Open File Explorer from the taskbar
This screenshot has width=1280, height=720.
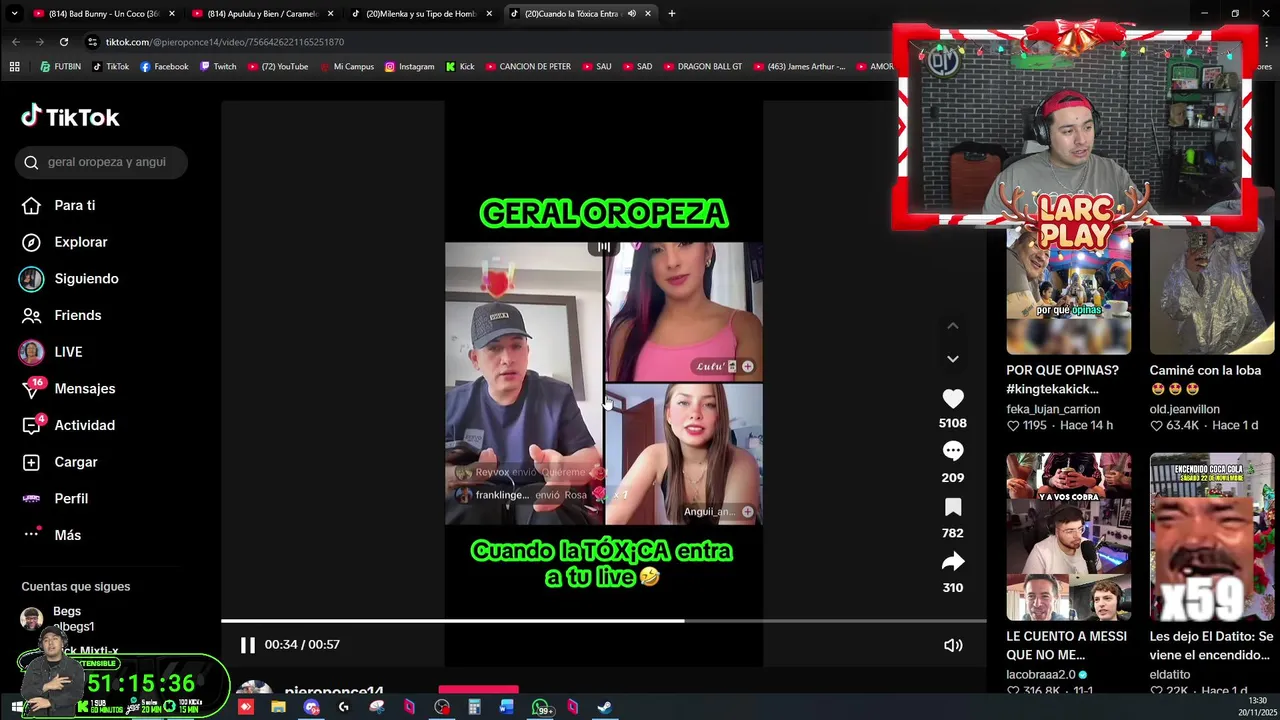coord(278,707)
